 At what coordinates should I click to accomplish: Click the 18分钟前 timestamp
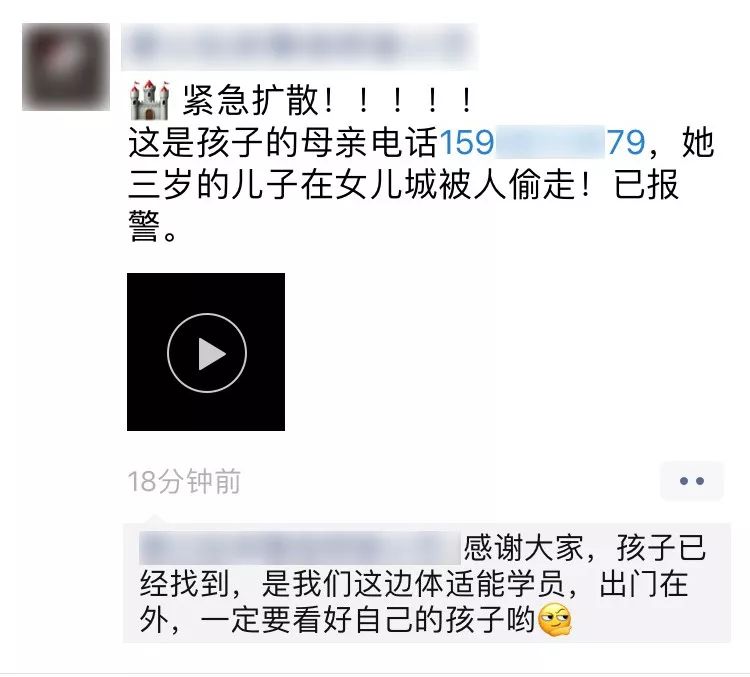184,481
